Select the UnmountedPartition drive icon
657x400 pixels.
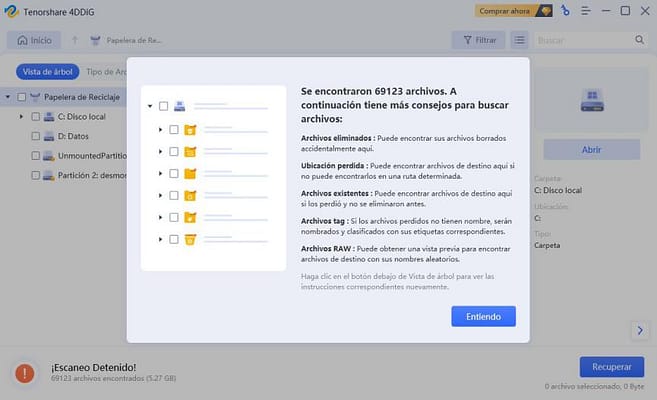[x=49, y=156]
